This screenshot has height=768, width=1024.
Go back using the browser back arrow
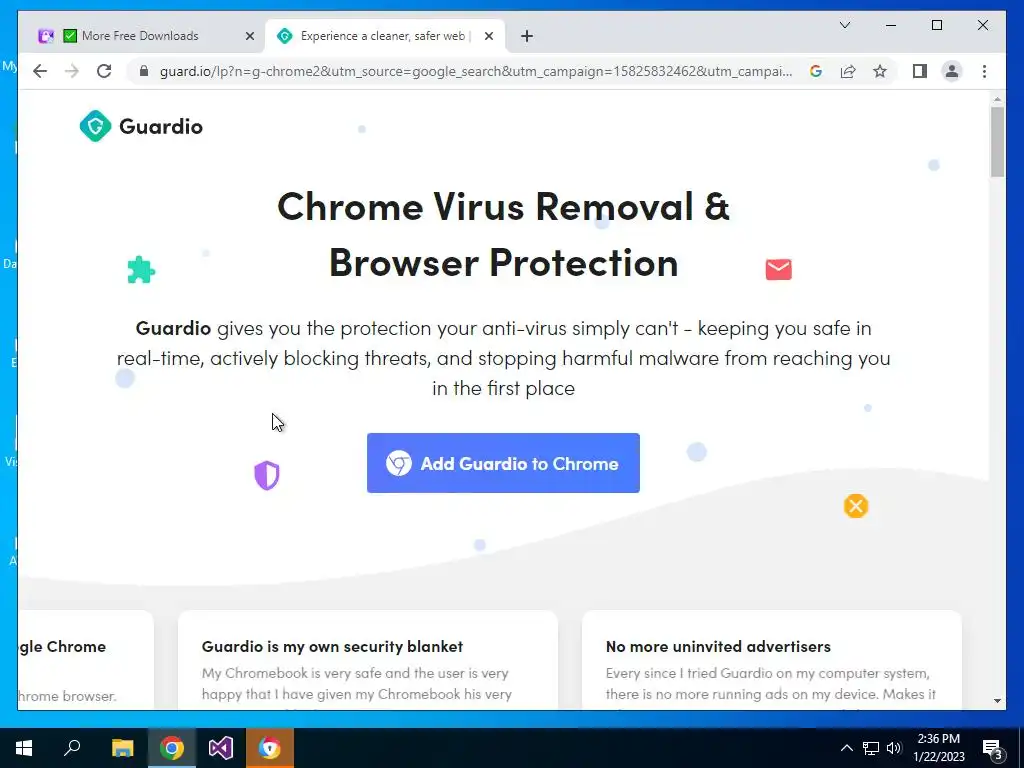(40, 71)
